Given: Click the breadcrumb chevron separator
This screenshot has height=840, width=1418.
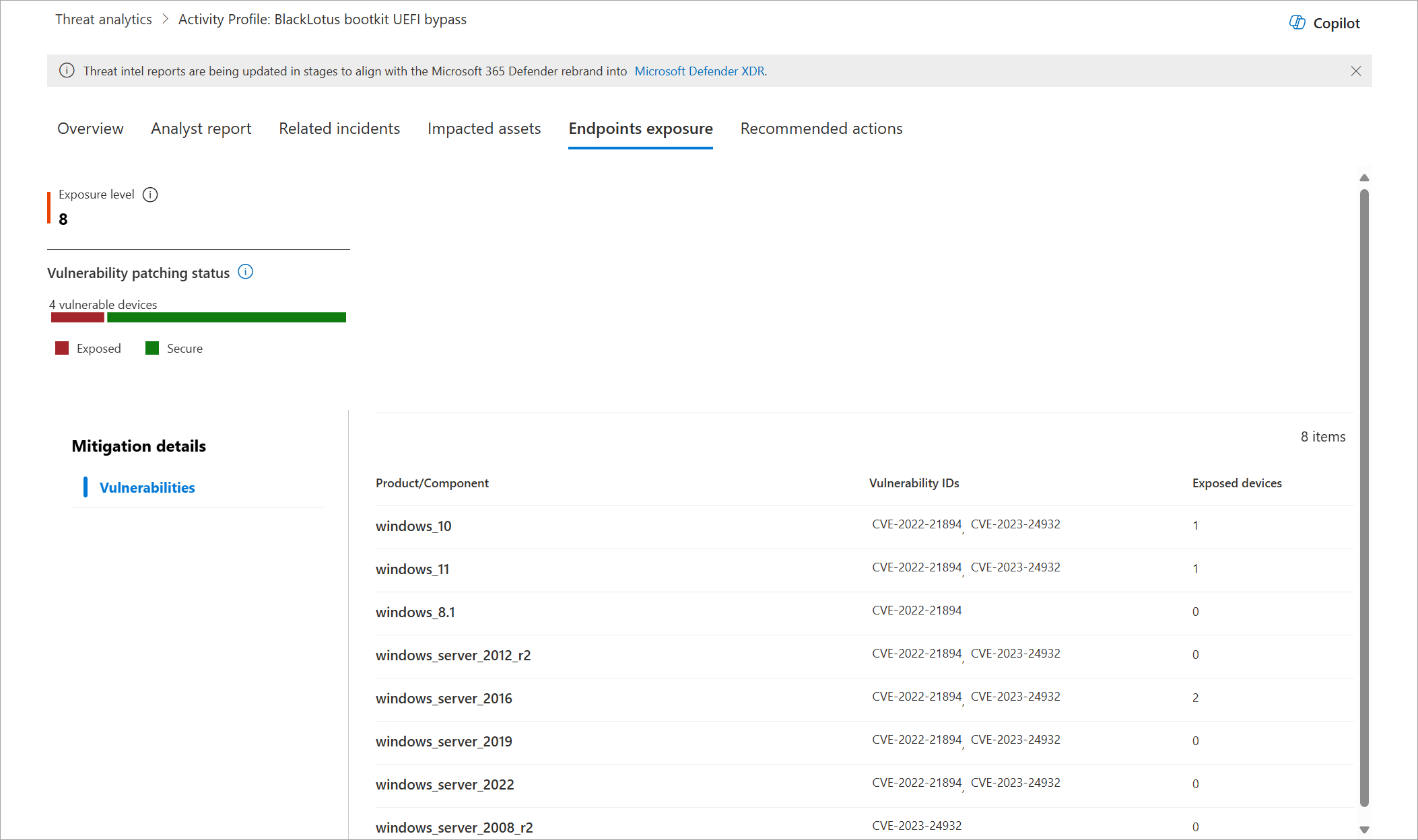Looking at the screenshot, I should (x=166, y=20).
